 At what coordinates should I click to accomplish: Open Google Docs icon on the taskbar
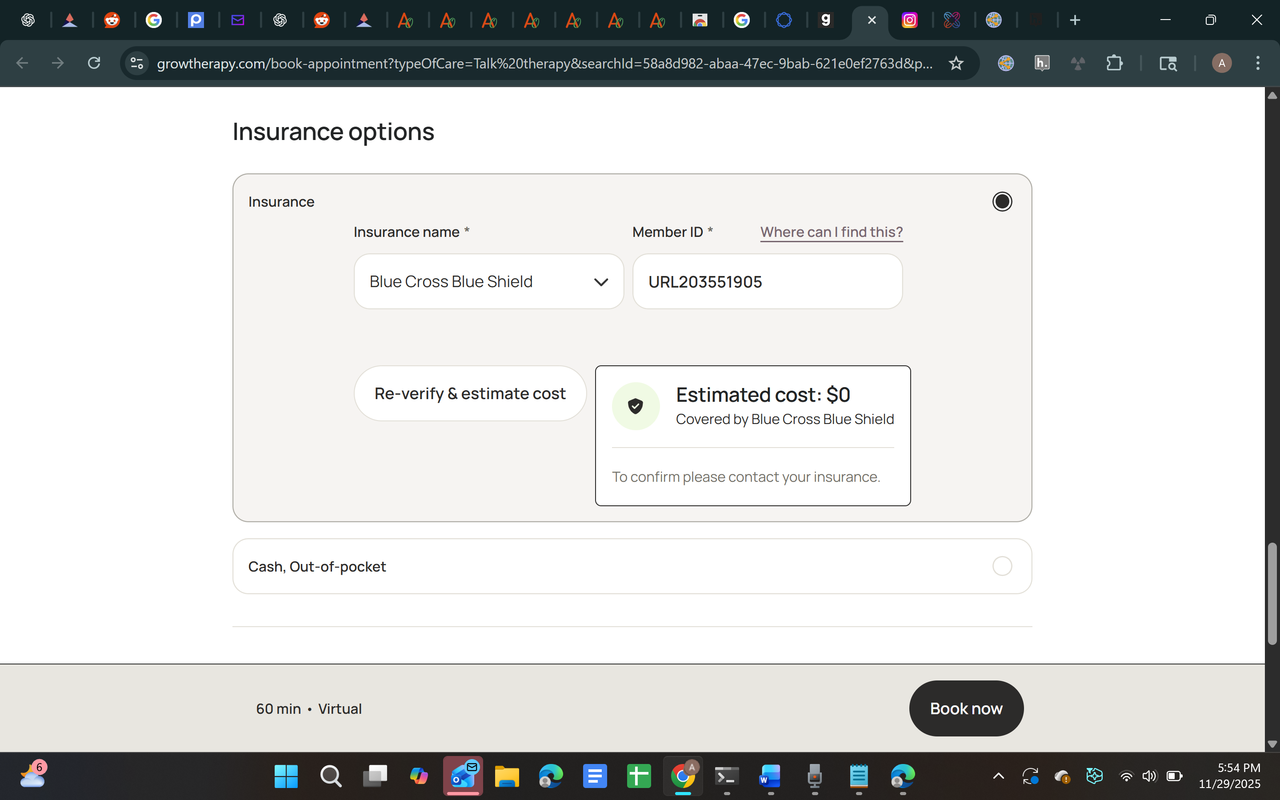coord(595,776)
